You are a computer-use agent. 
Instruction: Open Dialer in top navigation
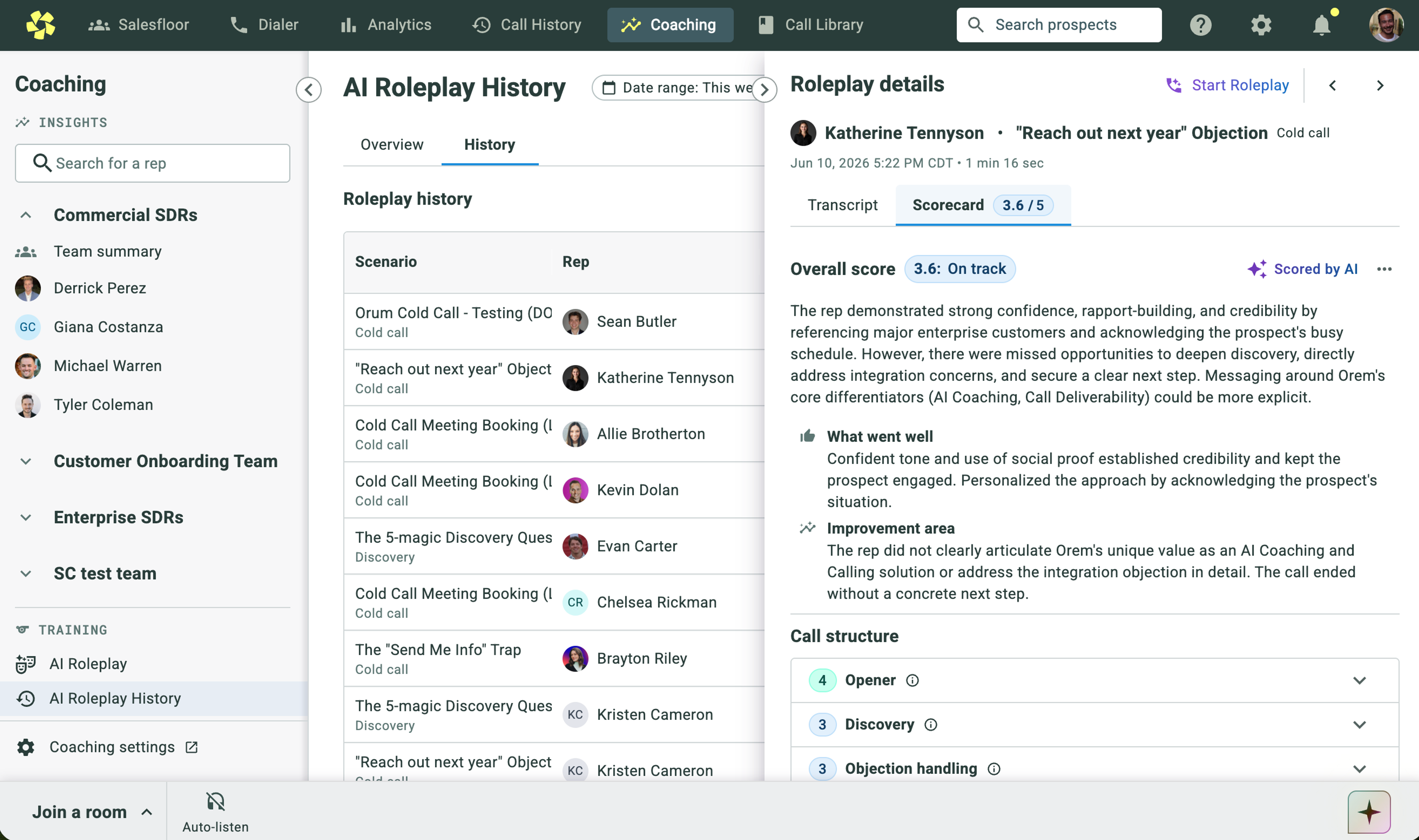(x=265, y=25)
